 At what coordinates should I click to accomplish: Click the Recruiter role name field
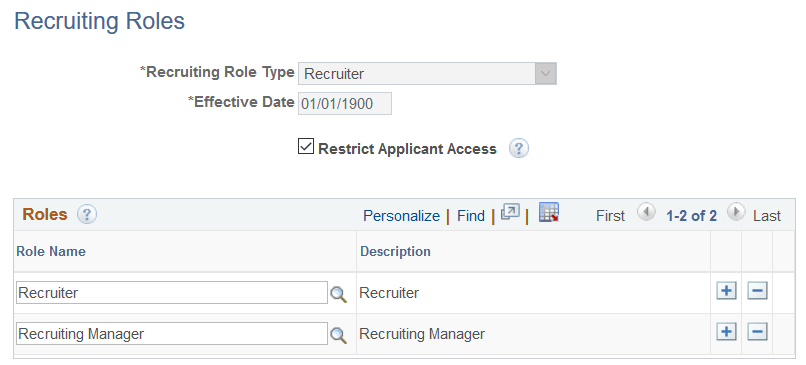(172, 293)
